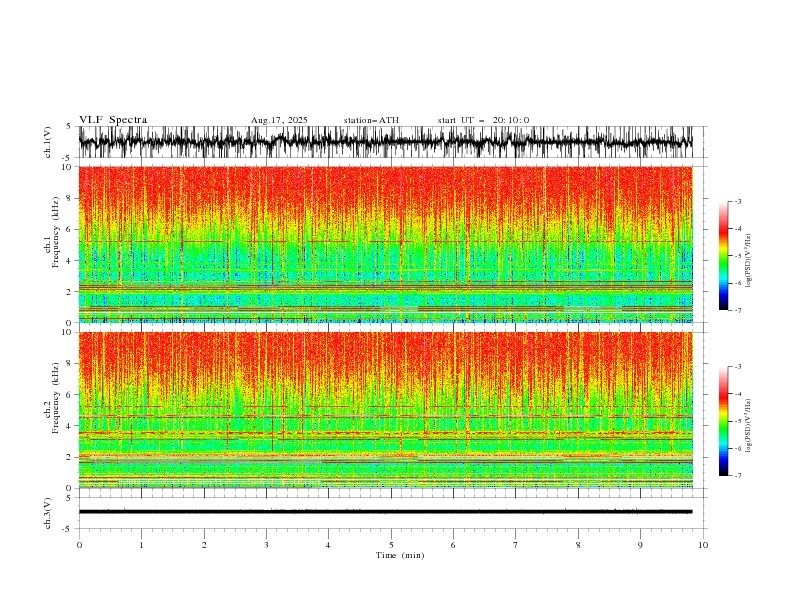Image resolution: width=792 pixels, height=612 pixels.
Task: Click the color scale bar beside ch.1 spectrogram
Action: 724,256
